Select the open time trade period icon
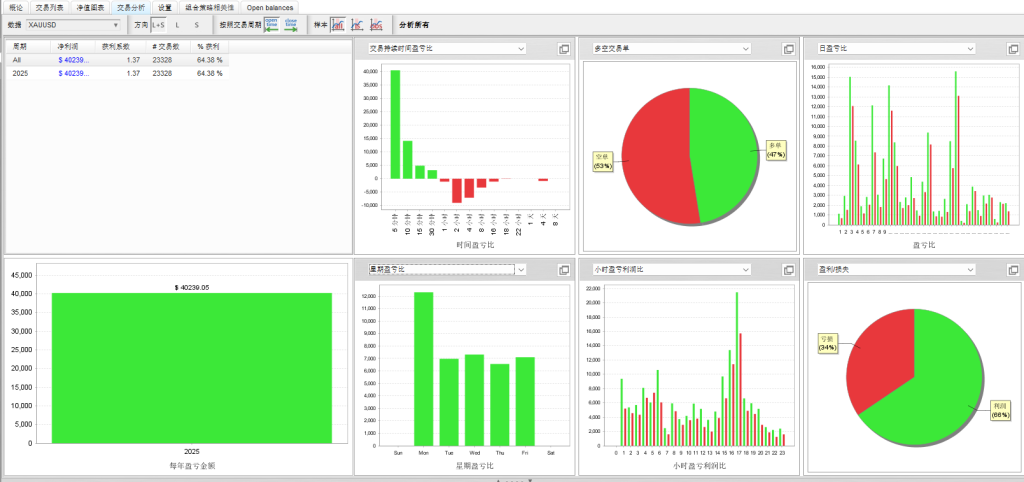This screenshot has height=482, width=1024. click(x=272, y=25)
